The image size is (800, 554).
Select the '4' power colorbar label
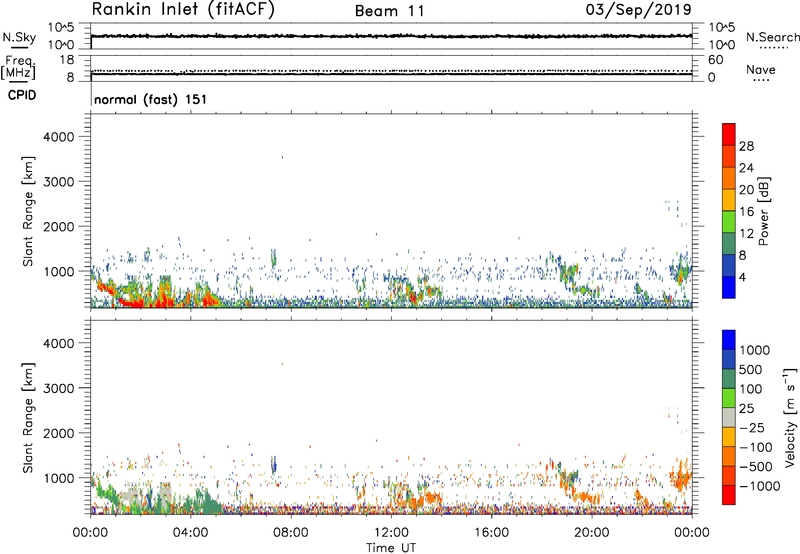(743, 277)
